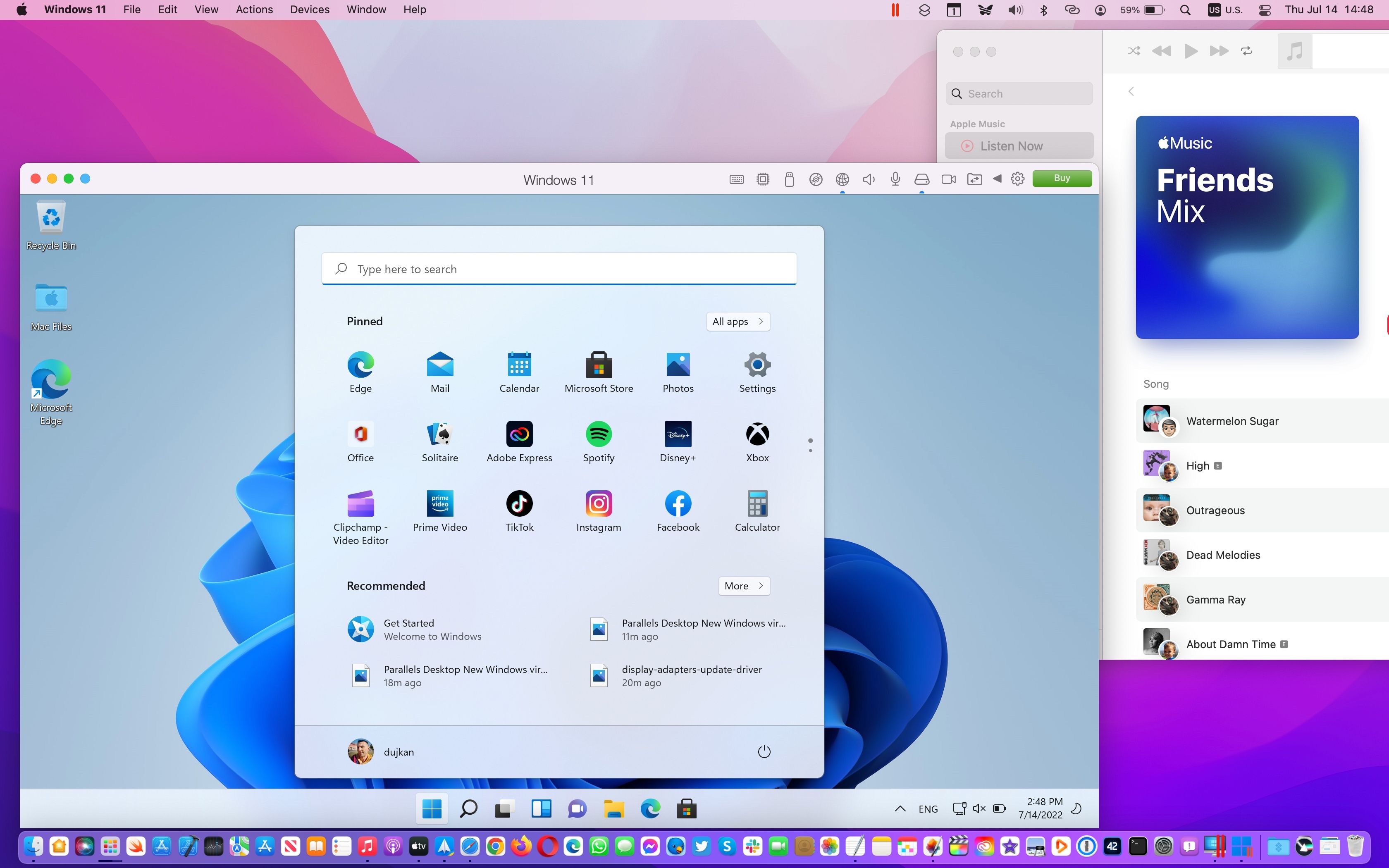
Task: Show More recommended items
Action: click(743, 586)
